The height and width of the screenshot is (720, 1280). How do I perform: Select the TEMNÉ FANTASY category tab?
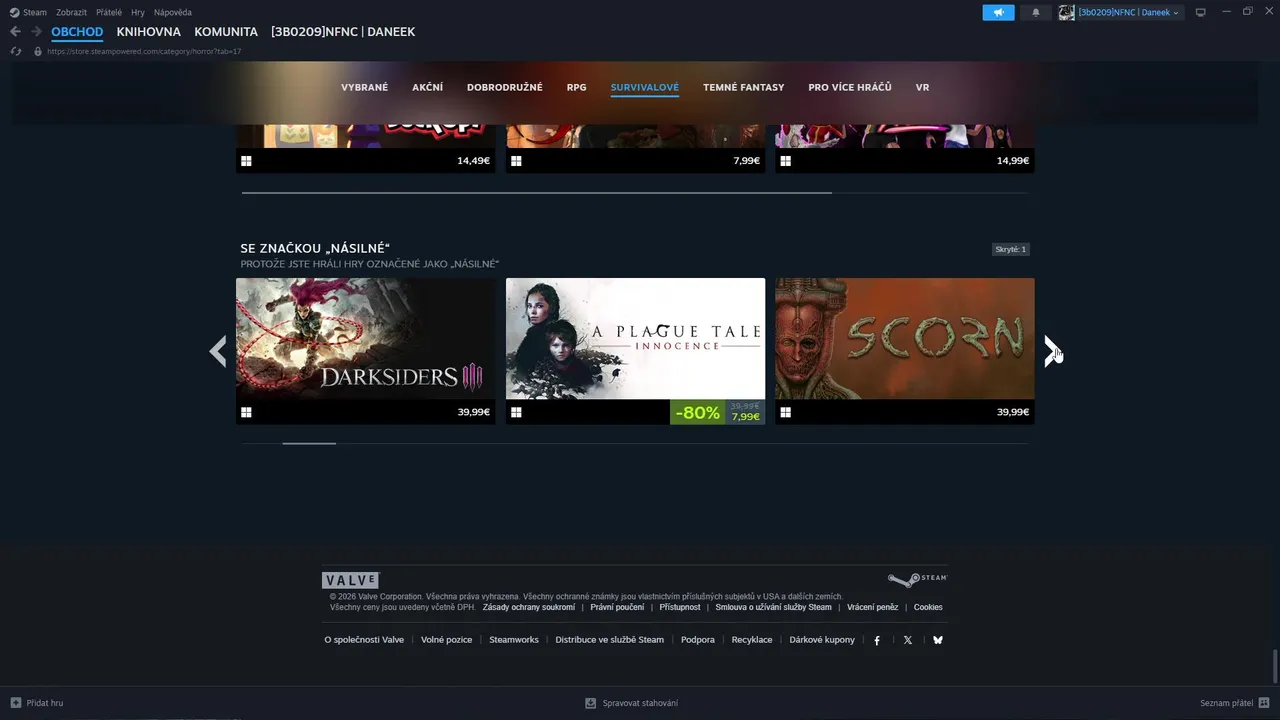pos(743,87)
